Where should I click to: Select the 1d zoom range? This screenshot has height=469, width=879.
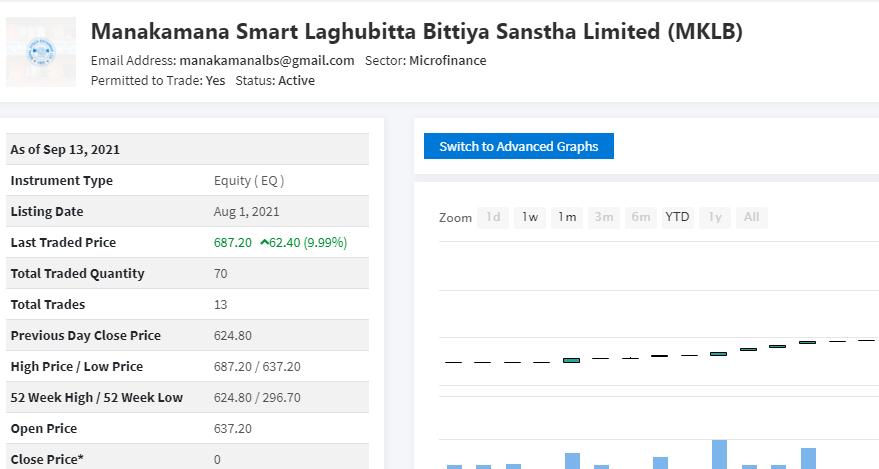(493, 217)
